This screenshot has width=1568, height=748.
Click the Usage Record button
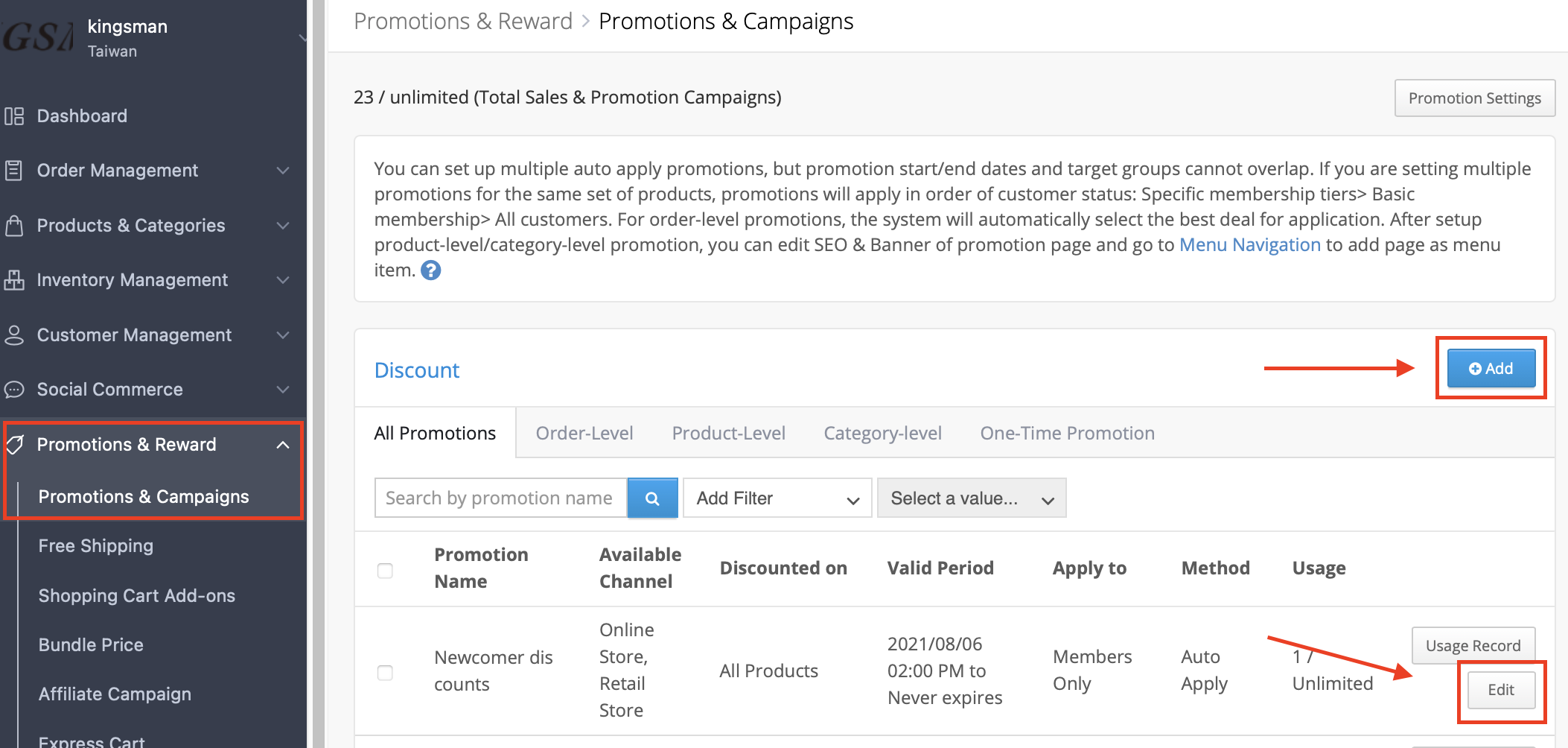point(1473,645)
